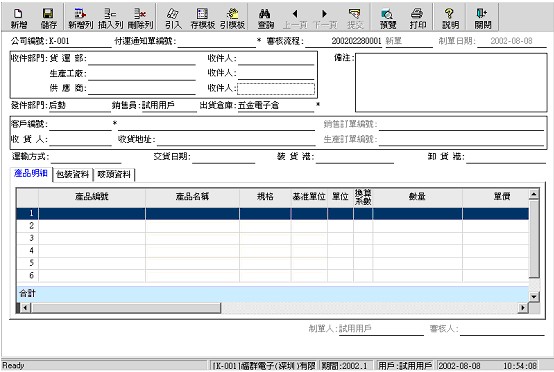Delete a row via the 刪除列 icon
The height and width of the screenshot is (372, 554).
coord(140,18)
